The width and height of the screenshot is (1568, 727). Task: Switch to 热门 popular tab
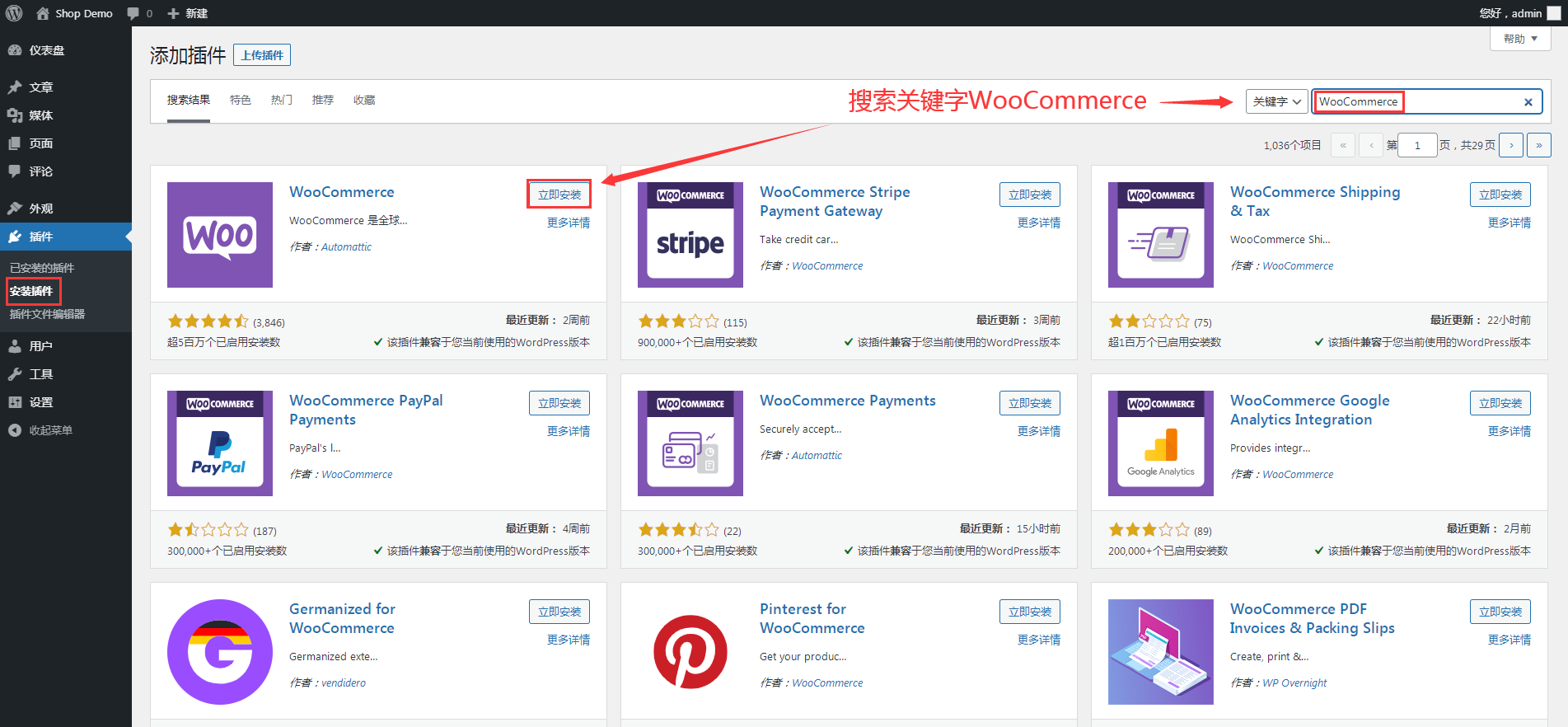coord(282,100)
